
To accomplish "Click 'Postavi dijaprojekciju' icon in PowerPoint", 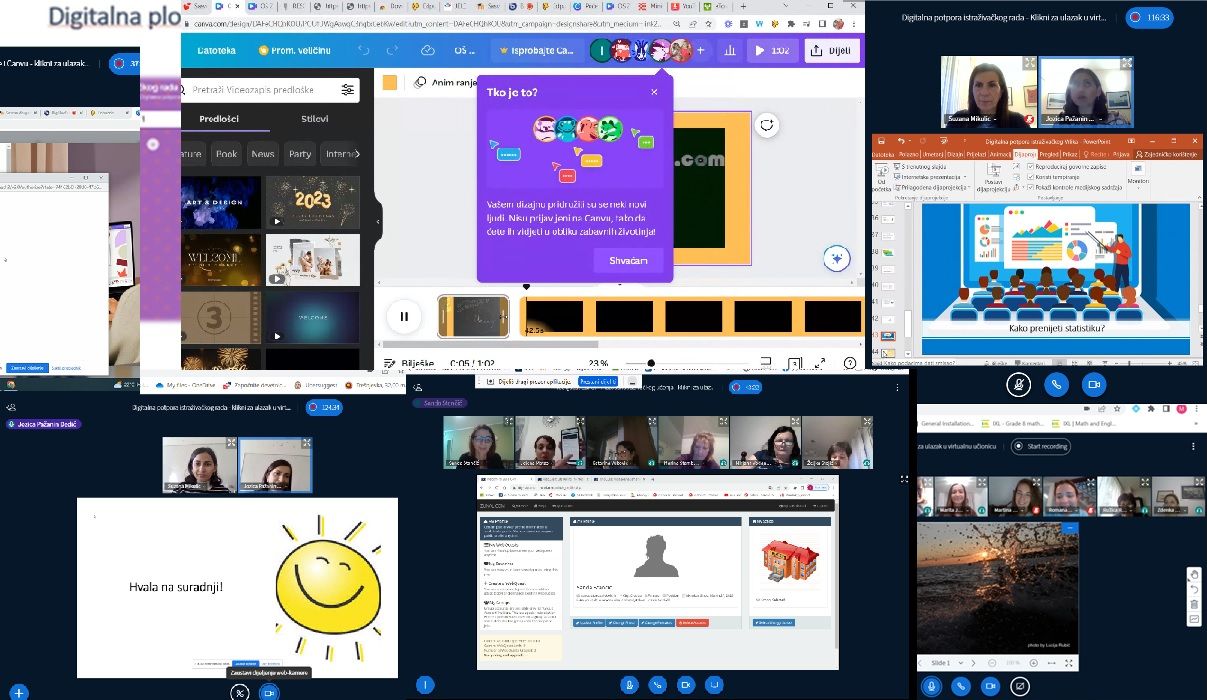I will coord(993,177).
